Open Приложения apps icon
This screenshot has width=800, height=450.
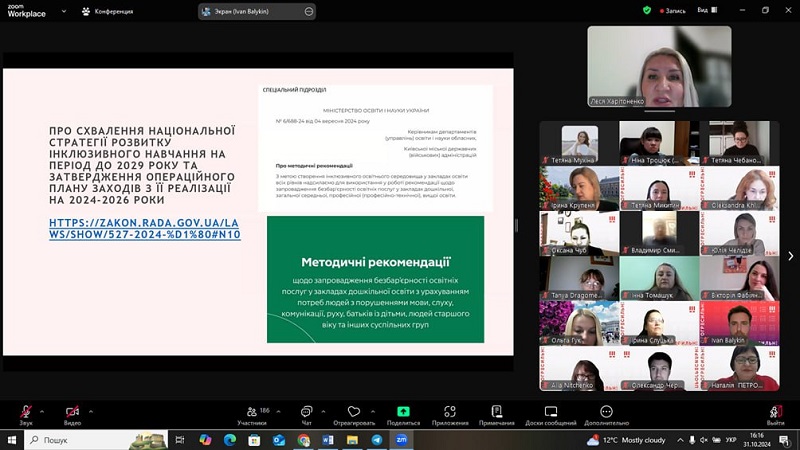pyautogui.click(x=449, y=411)
